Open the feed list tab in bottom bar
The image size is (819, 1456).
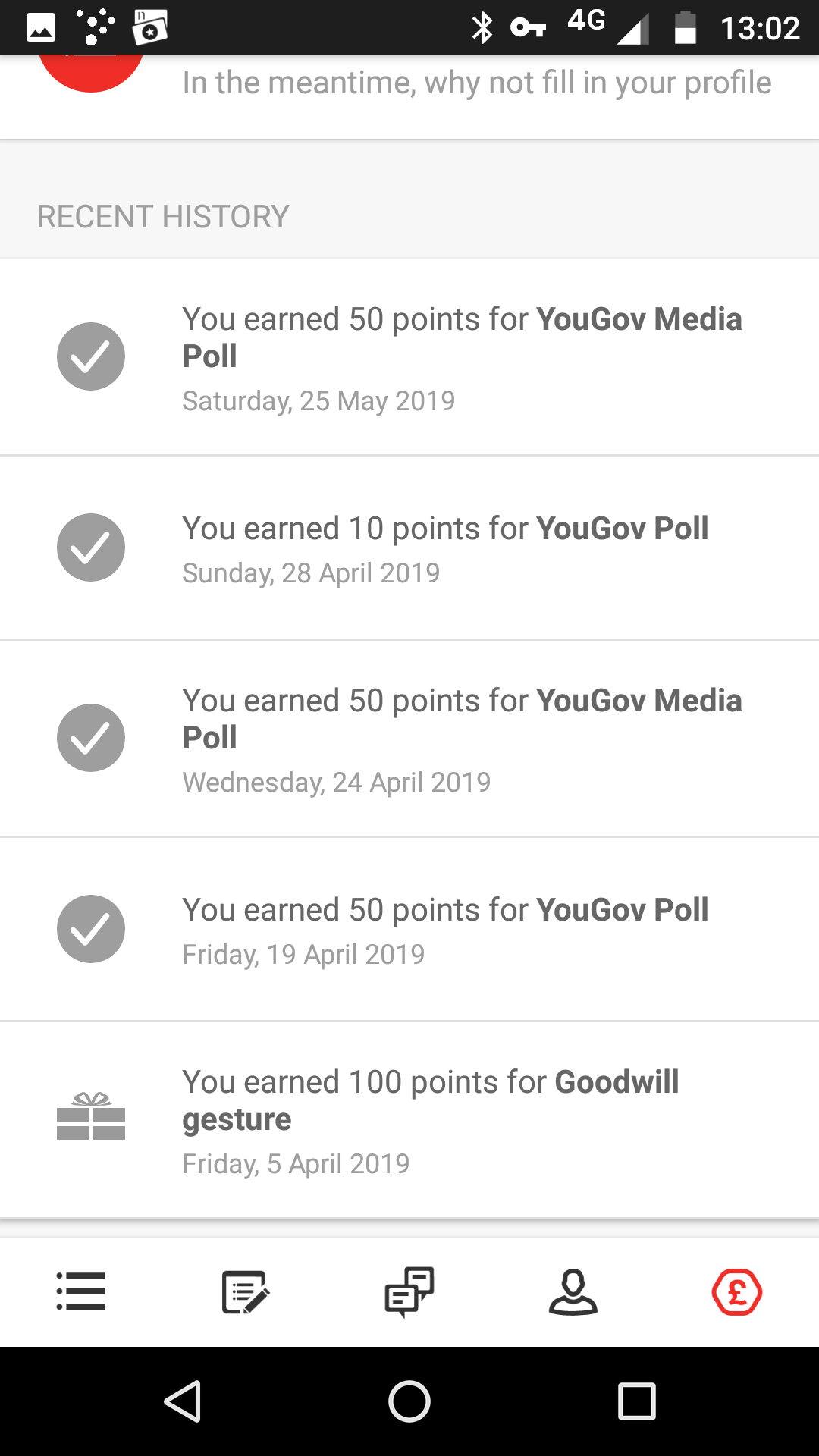coord(81,1291)
